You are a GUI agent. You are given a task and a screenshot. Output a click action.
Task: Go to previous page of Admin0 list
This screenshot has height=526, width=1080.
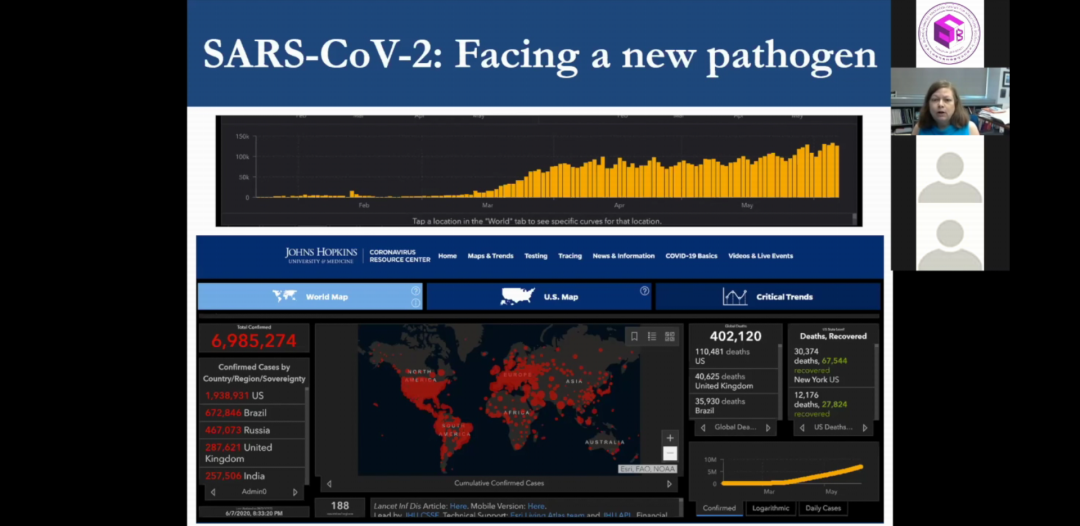tap(213, 492)
